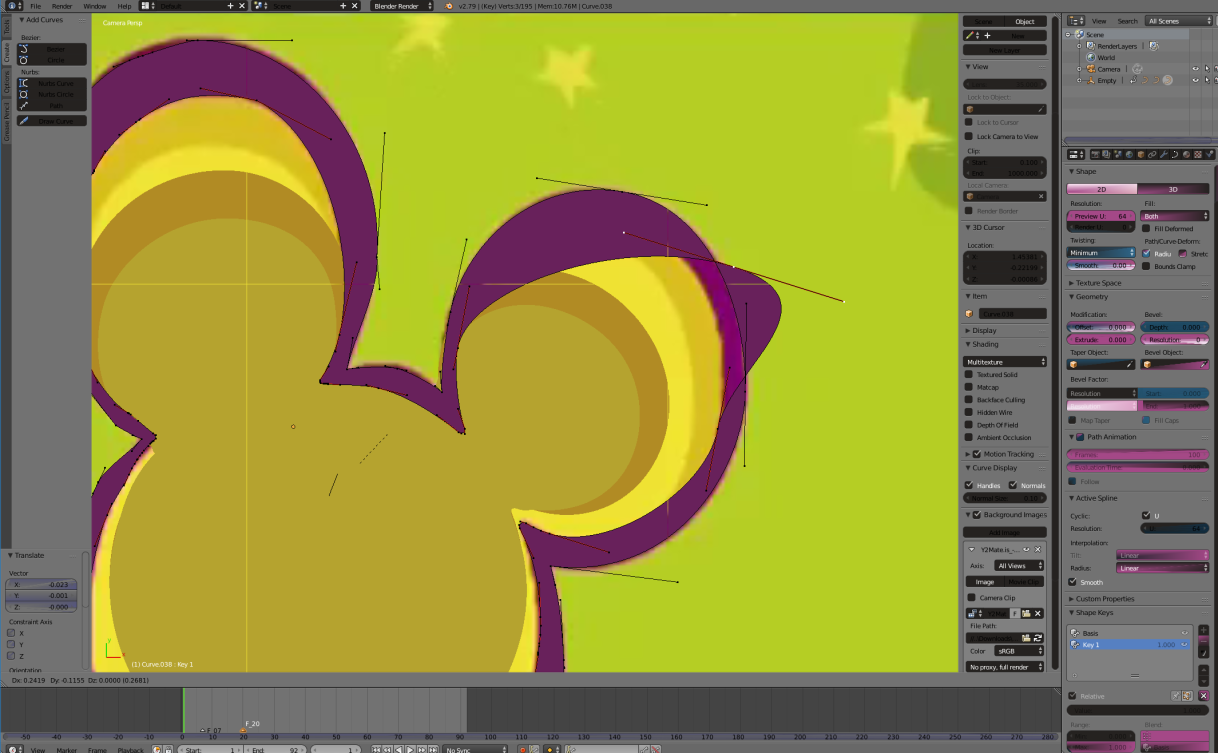Open the Window menu
This screenshot has width=1218, height=753.
point(94,6)
